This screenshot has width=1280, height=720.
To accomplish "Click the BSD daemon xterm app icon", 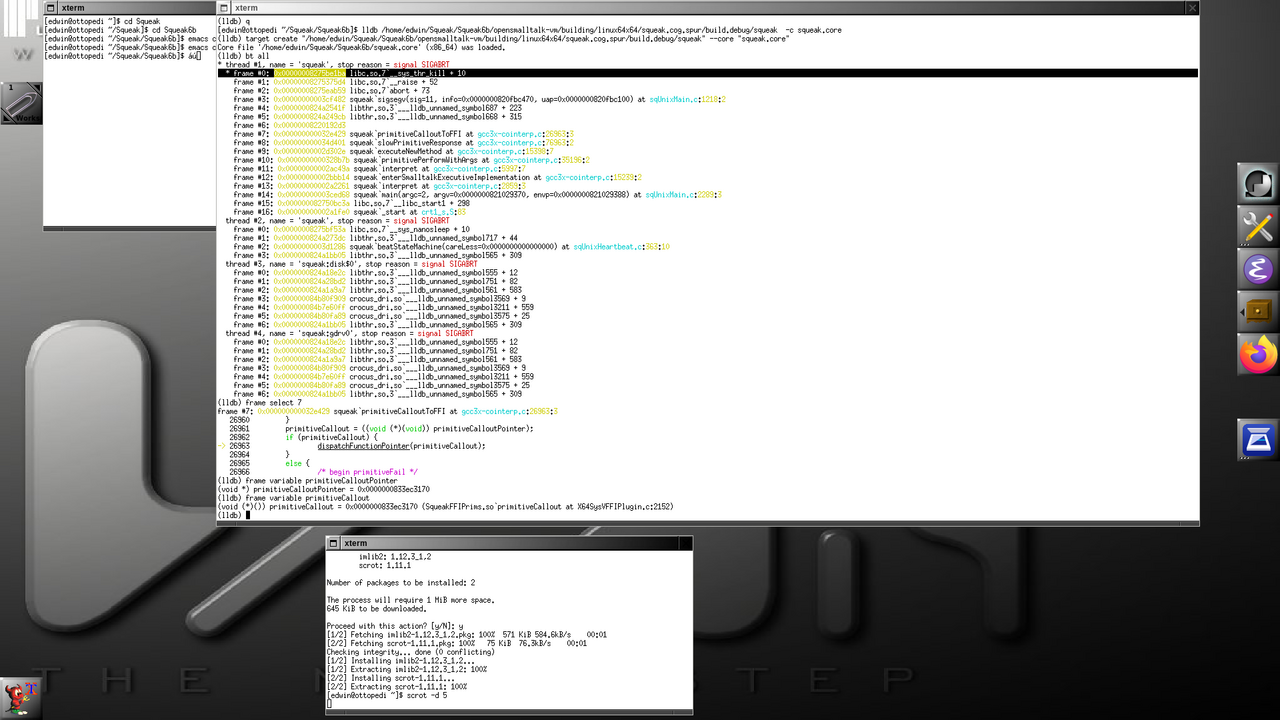I will (21, 697).
